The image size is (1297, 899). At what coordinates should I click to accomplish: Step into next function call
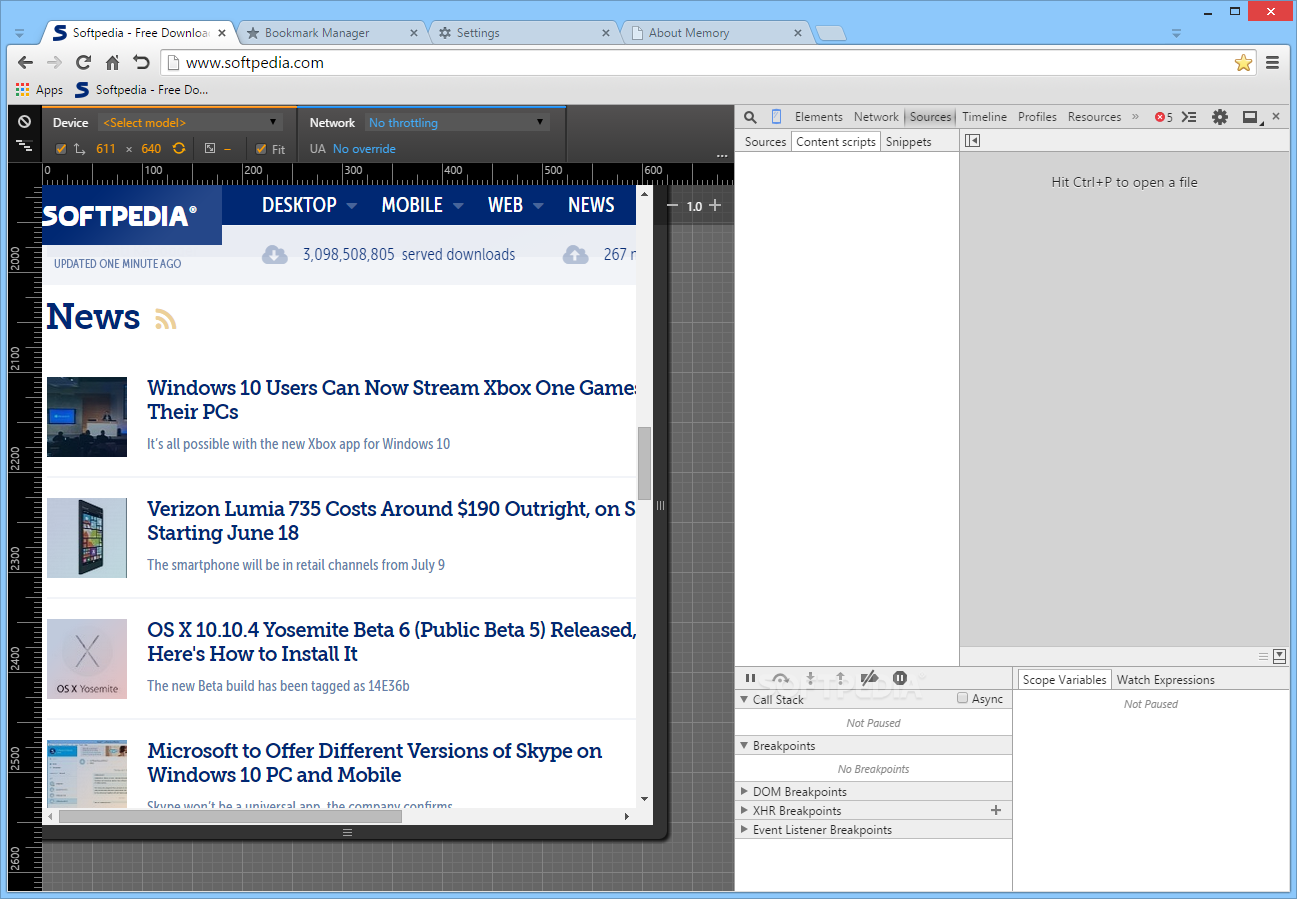pyautogui.click(x=811, y=678)
